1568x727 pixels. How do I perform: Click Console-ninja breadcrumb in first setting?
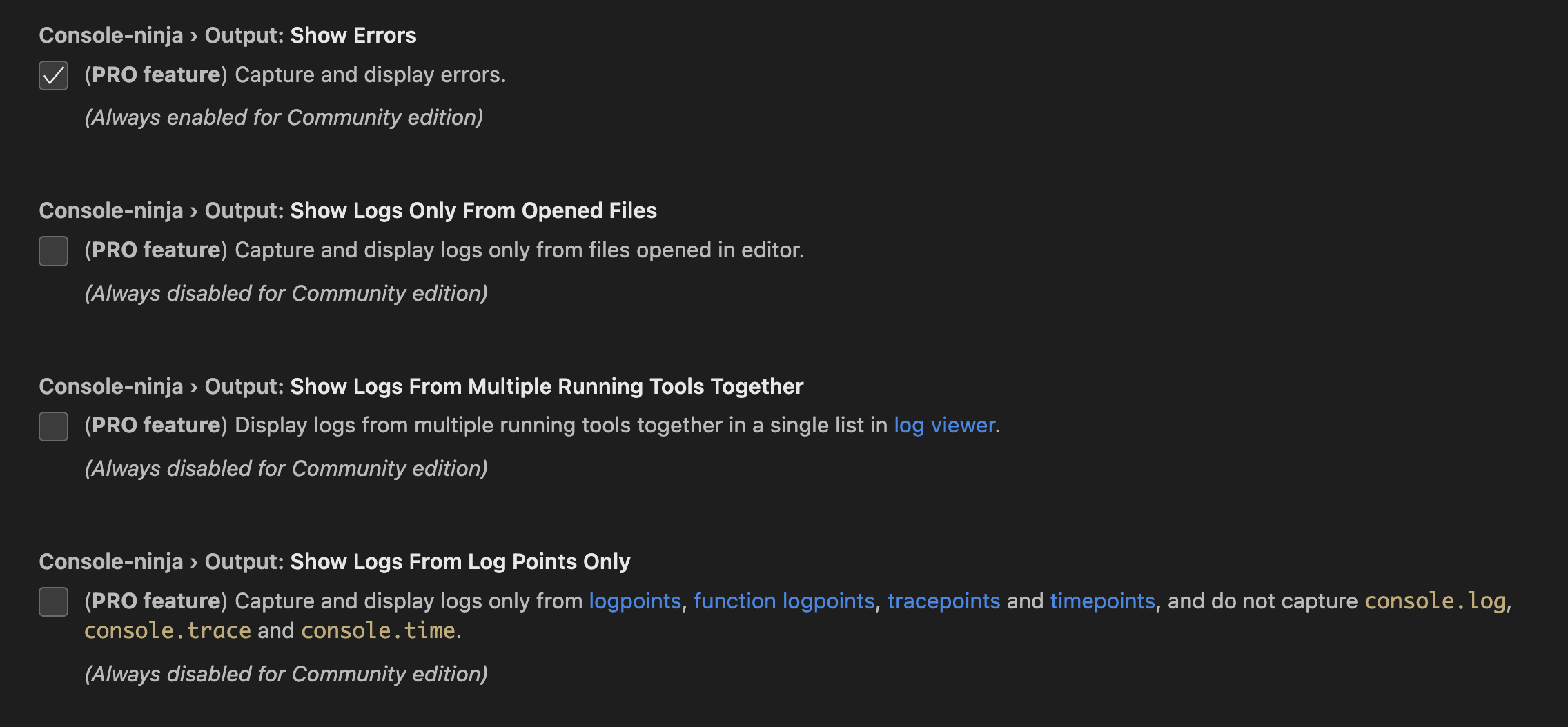tap(110, 34)
